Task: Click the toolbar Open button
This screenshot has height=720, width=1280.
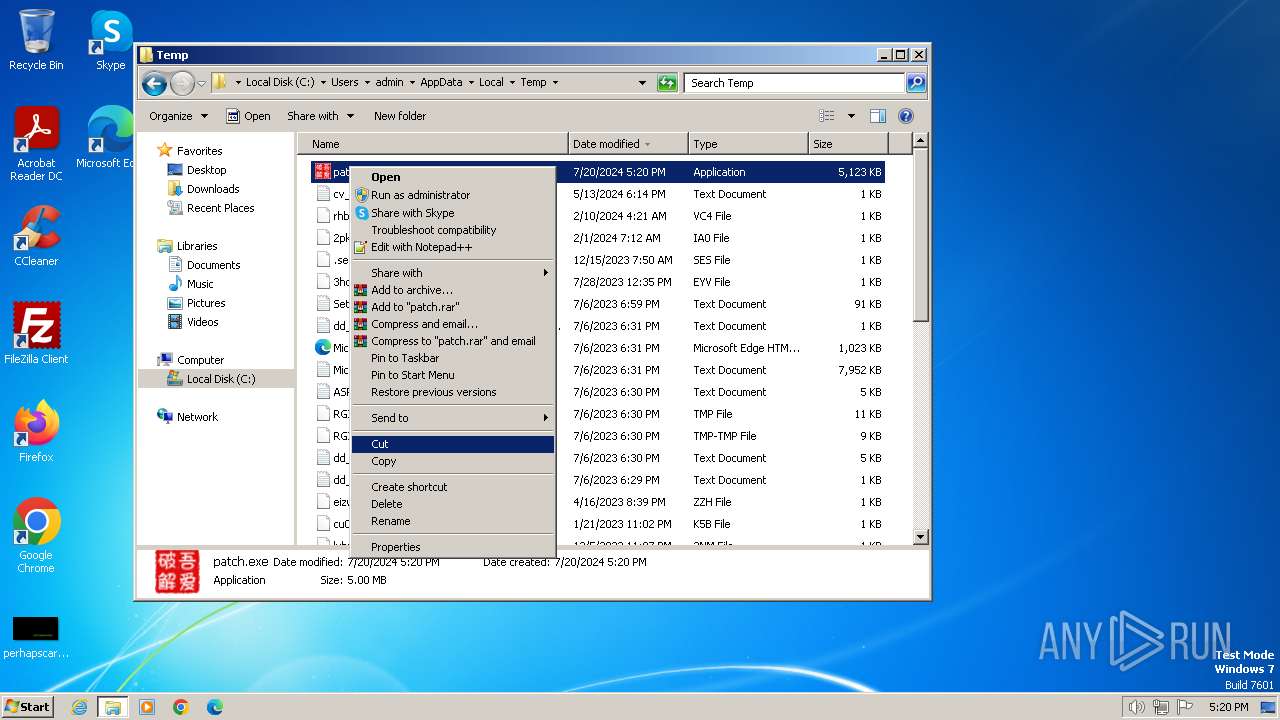Action: click(x=248, y=116)
